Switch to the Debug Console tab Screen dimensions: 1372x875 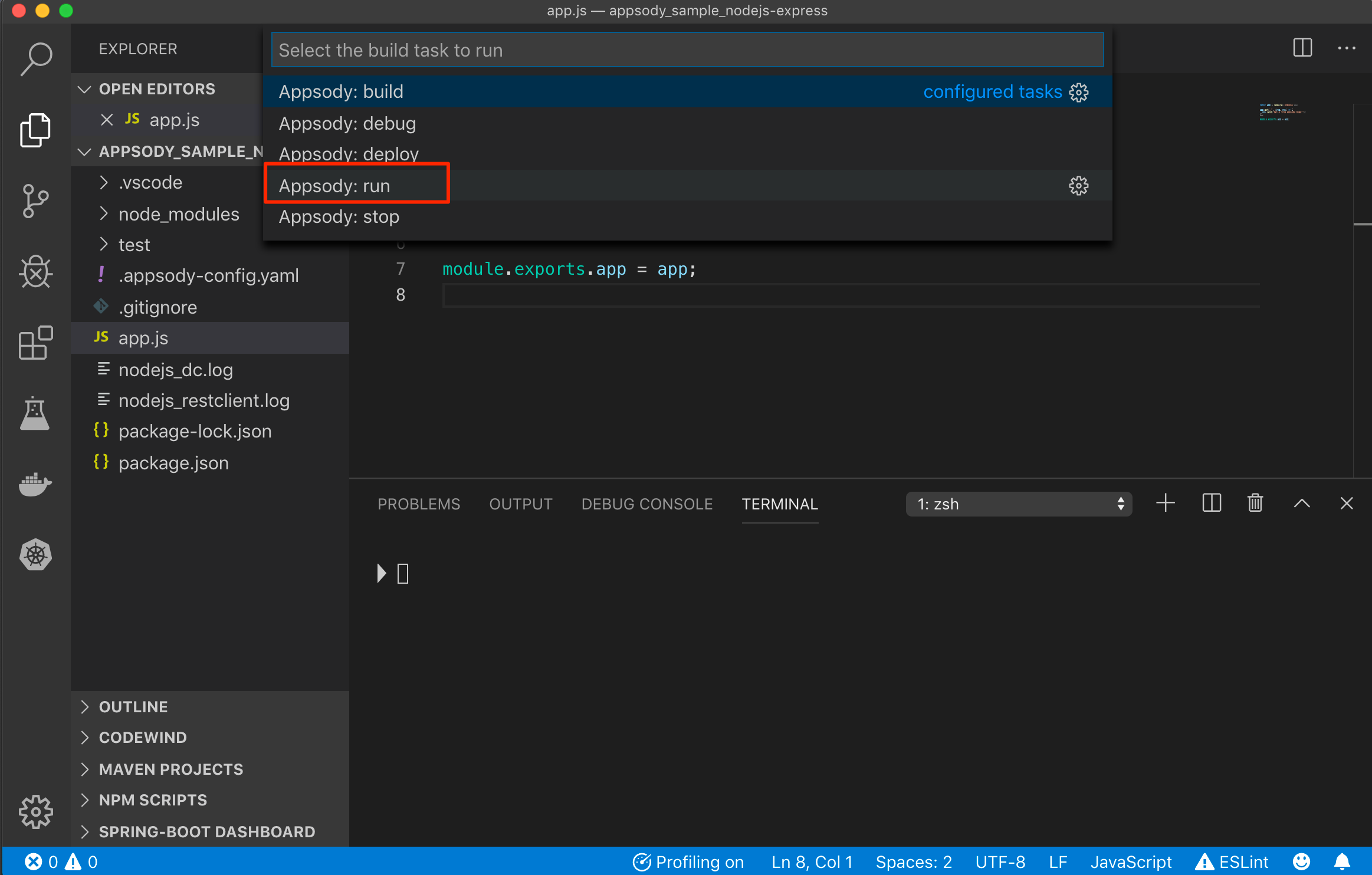coord(647,504)
